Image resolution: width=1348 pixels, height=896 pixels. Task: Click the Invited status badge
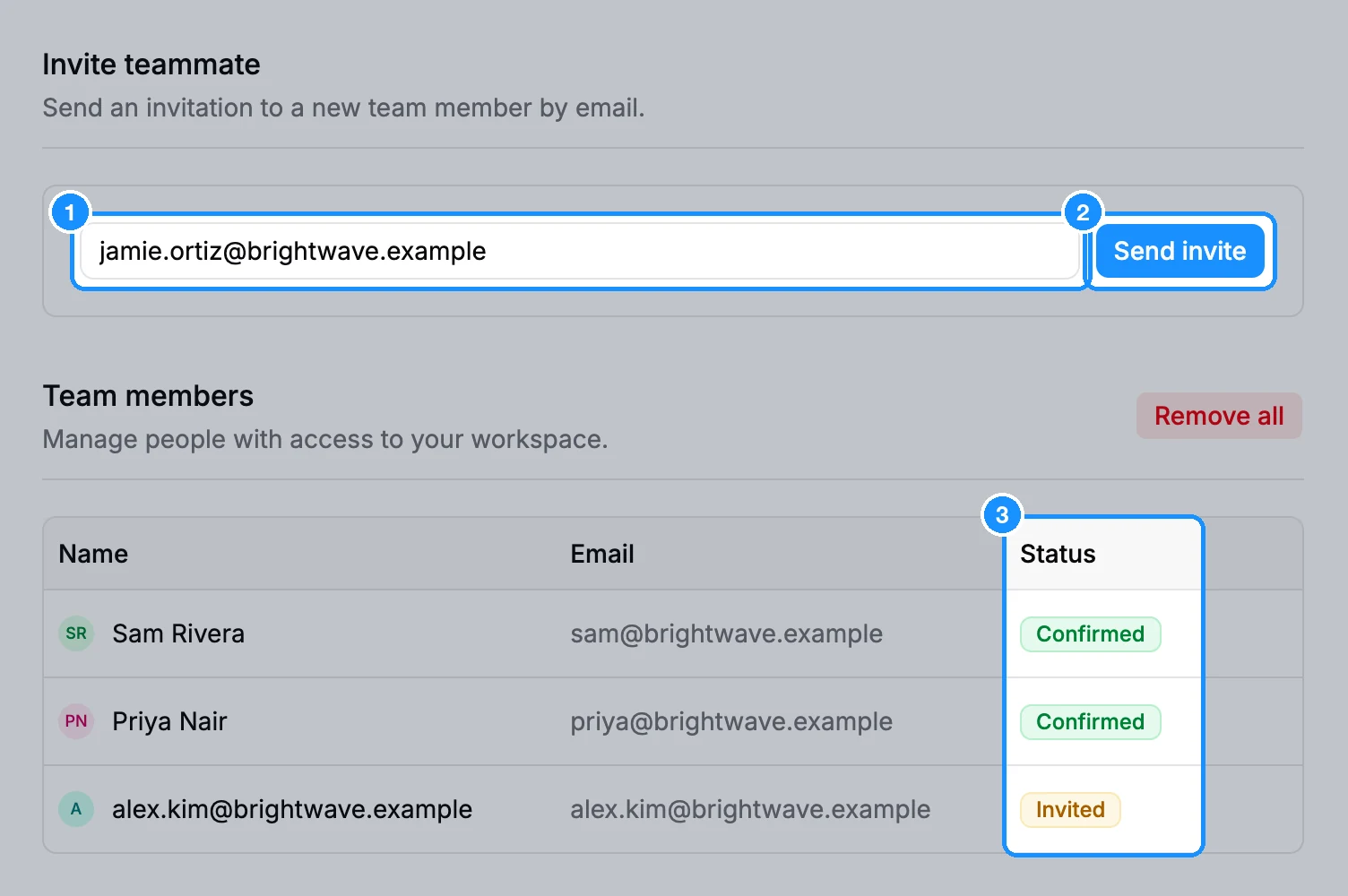pos(1070,809)
